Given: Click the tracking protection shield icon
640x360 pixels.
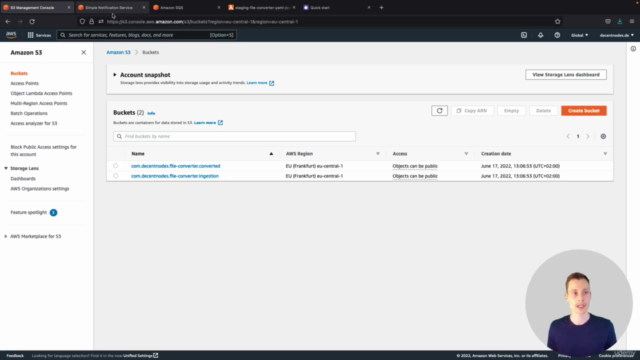Looking at the screenshot, I should pyautogui.click(x=82, y=21).
